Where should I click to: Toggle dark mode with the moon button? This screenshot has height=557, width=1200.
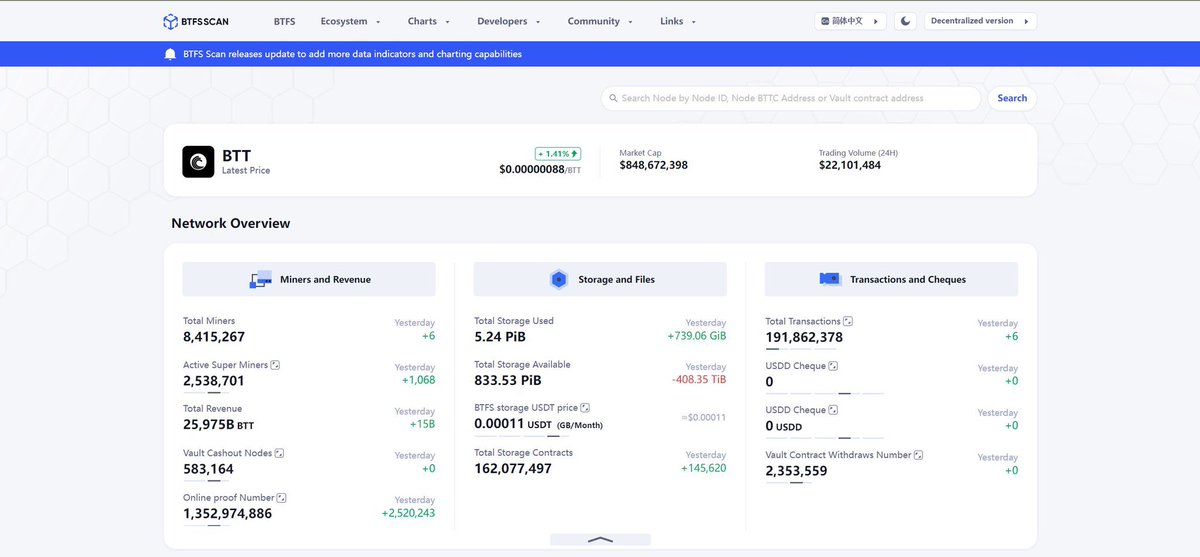(905, 21)
